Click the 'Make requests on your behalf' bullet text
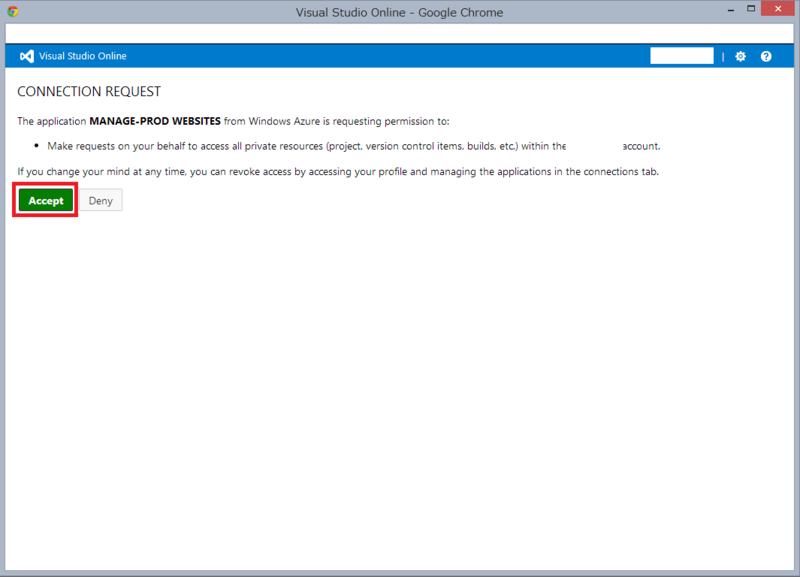Screen dimensions: 800x577 354,146
